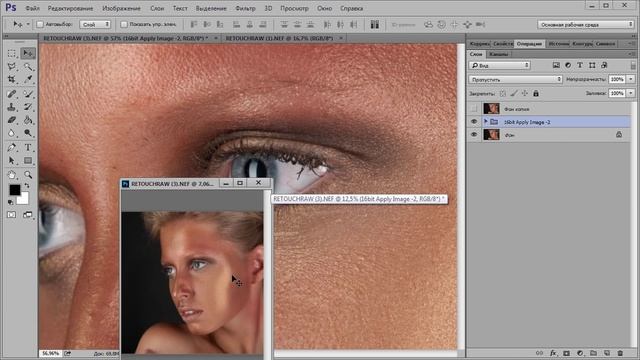This screenshot has height=360, width=640.
Task: Filter layers by smart objects icon
Action: [x=604, y=65]
